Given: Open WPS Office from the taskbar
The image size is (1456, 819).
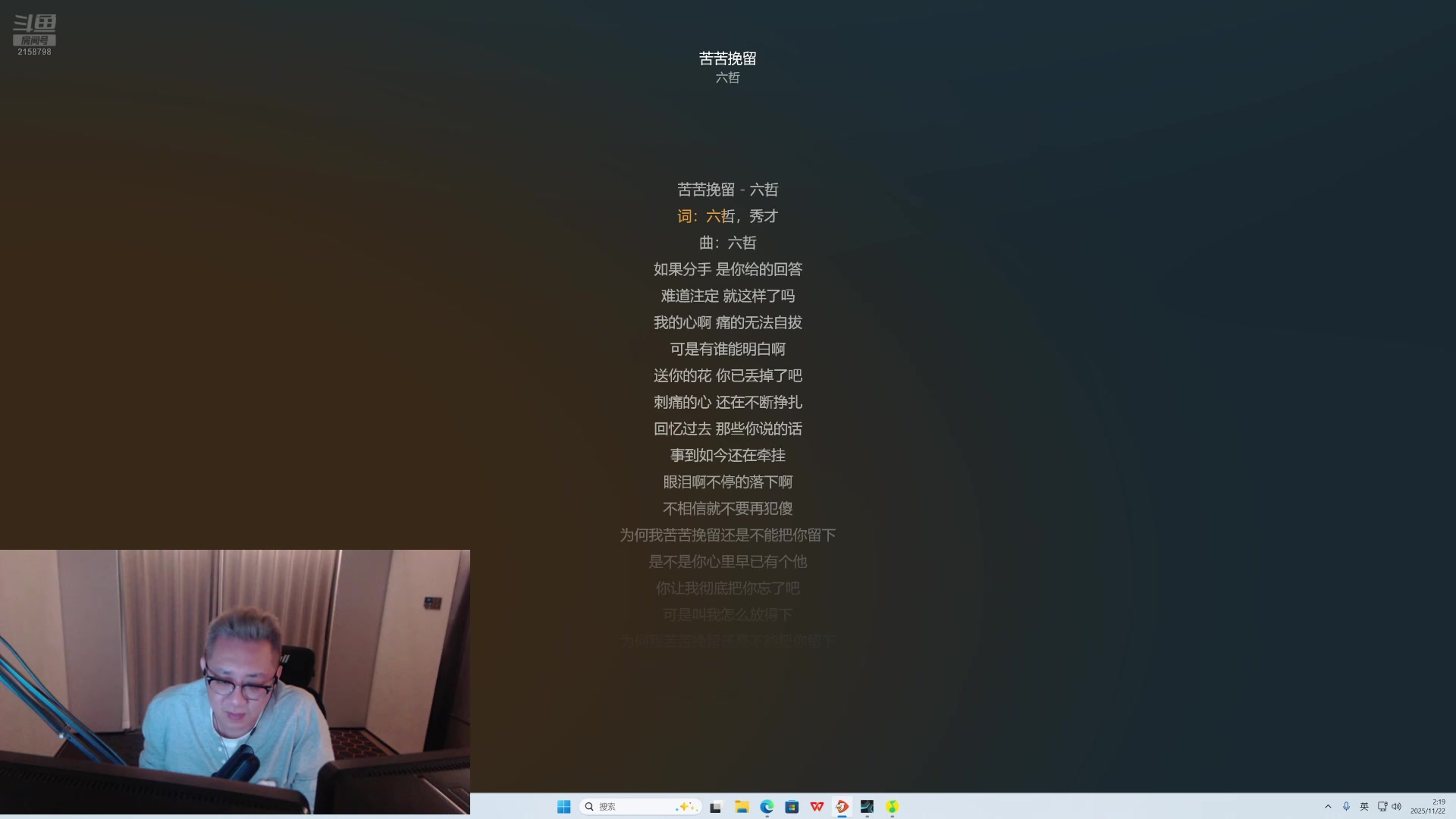Looking at the screenshot, I should [x=817, y=806].
